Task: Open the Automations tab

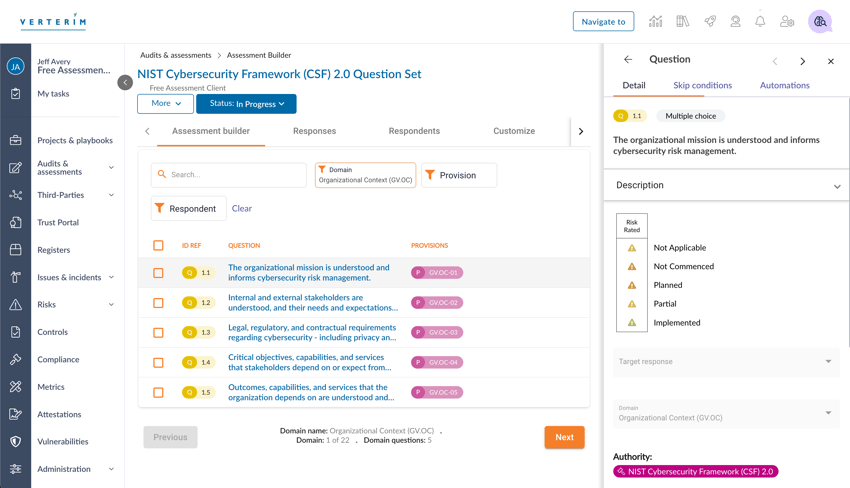Action: (x=784, y=86)
